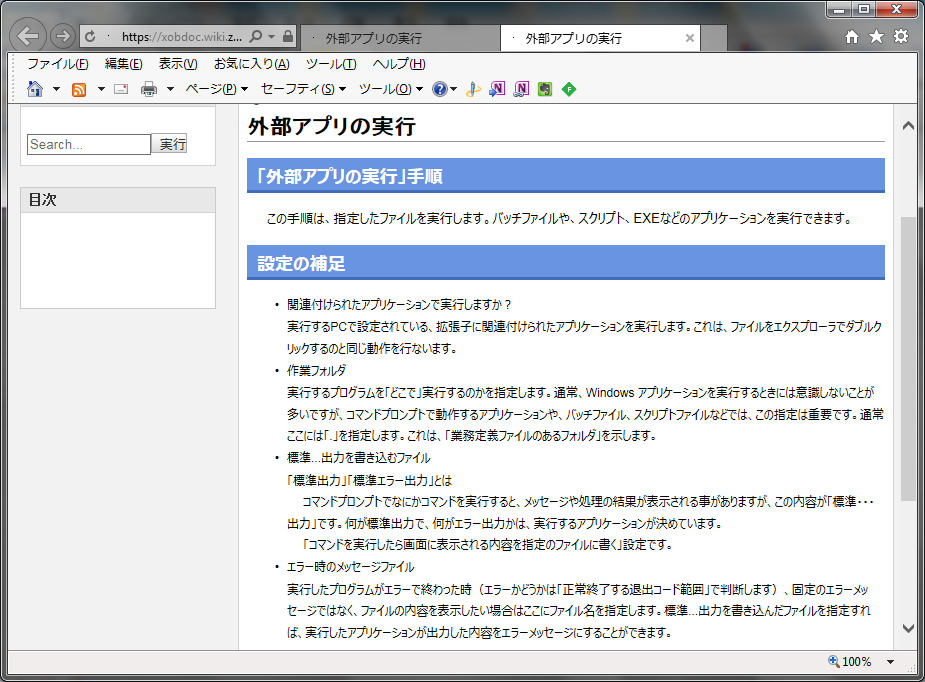Open the address bar autocomplete dropdown

click(271, 37)
